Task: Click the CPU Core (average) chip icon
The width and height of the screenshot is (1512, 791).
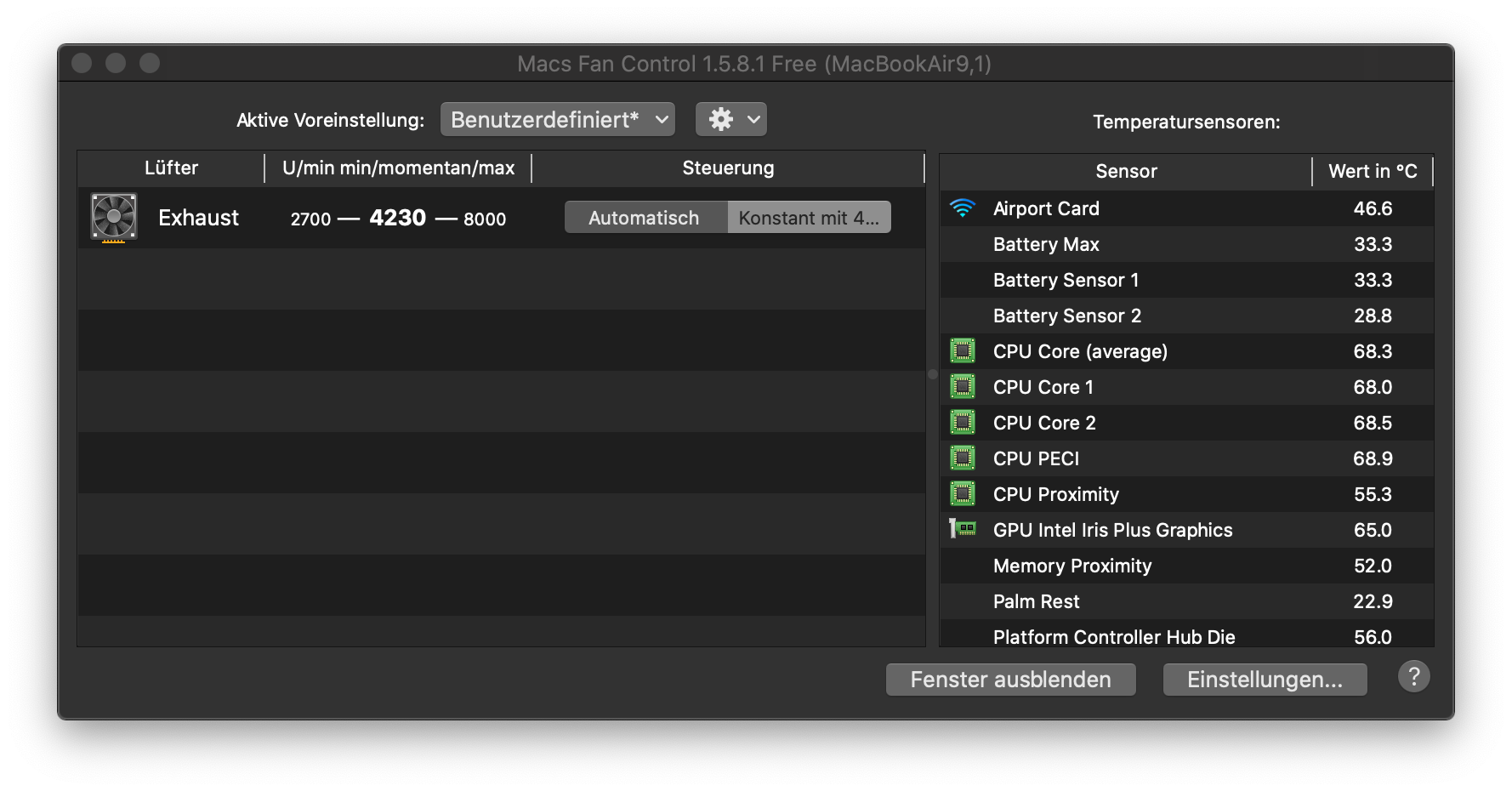Action: click(x=963, y=351)
